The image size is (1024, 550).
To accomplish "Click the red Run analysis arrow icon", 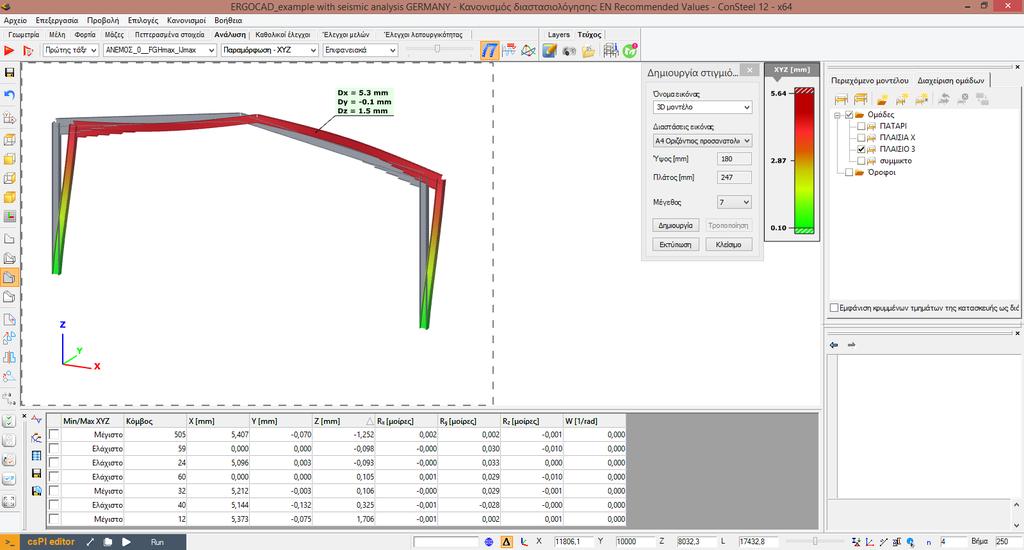I will coord(9,50).
